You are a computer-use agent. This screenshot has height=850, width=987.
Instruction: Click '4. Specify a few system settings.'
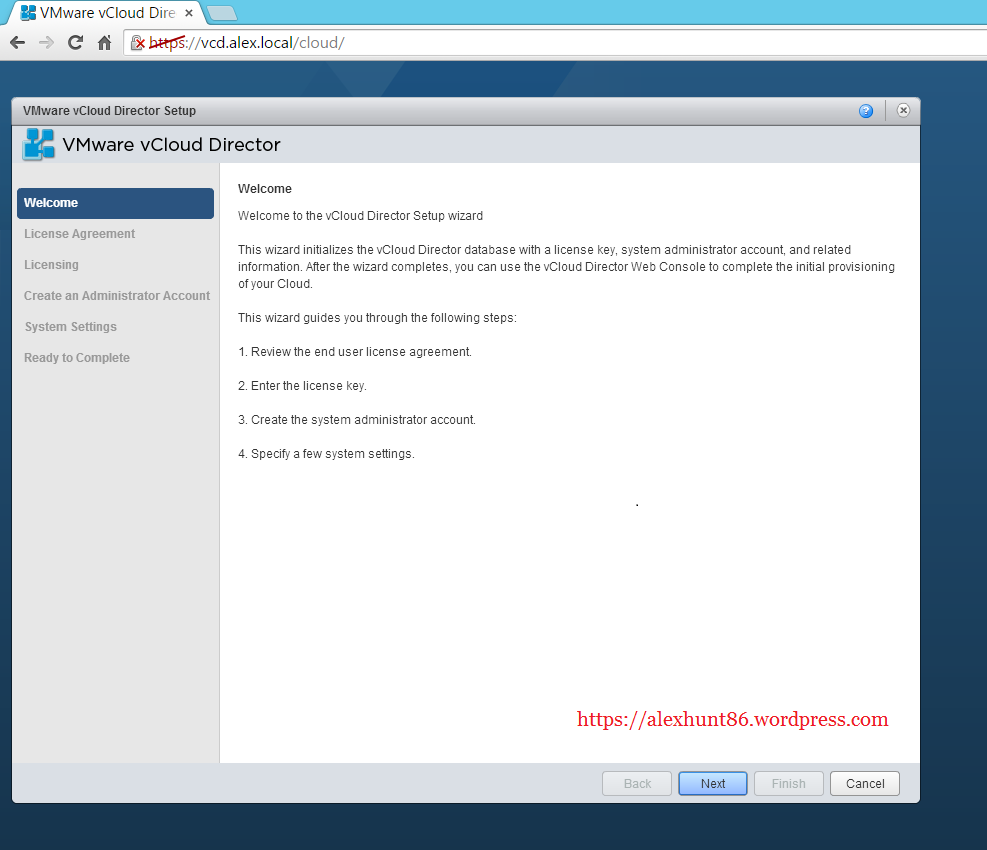tap(326, 453)
